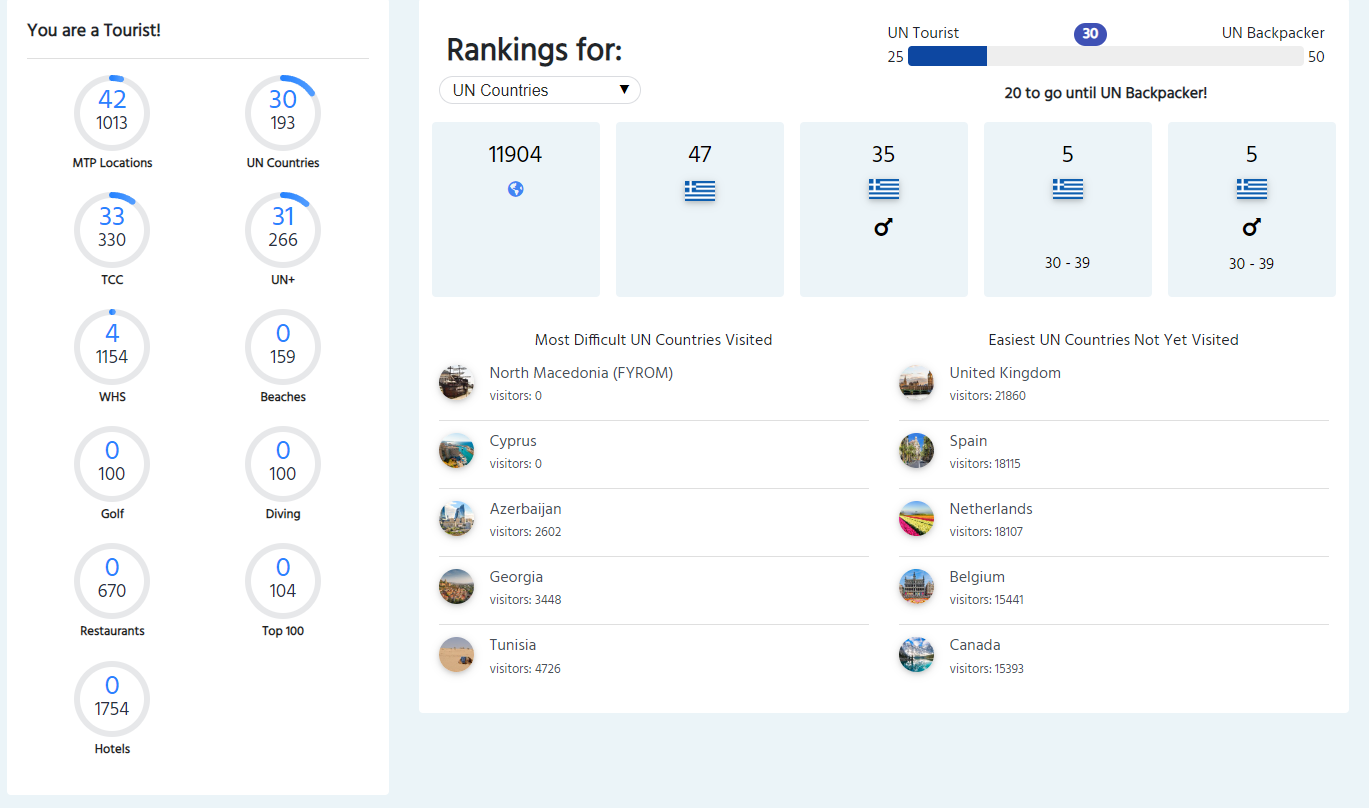1369x808 pixels.
Task: Open the United Kingdom country link
Action: 1004,373
